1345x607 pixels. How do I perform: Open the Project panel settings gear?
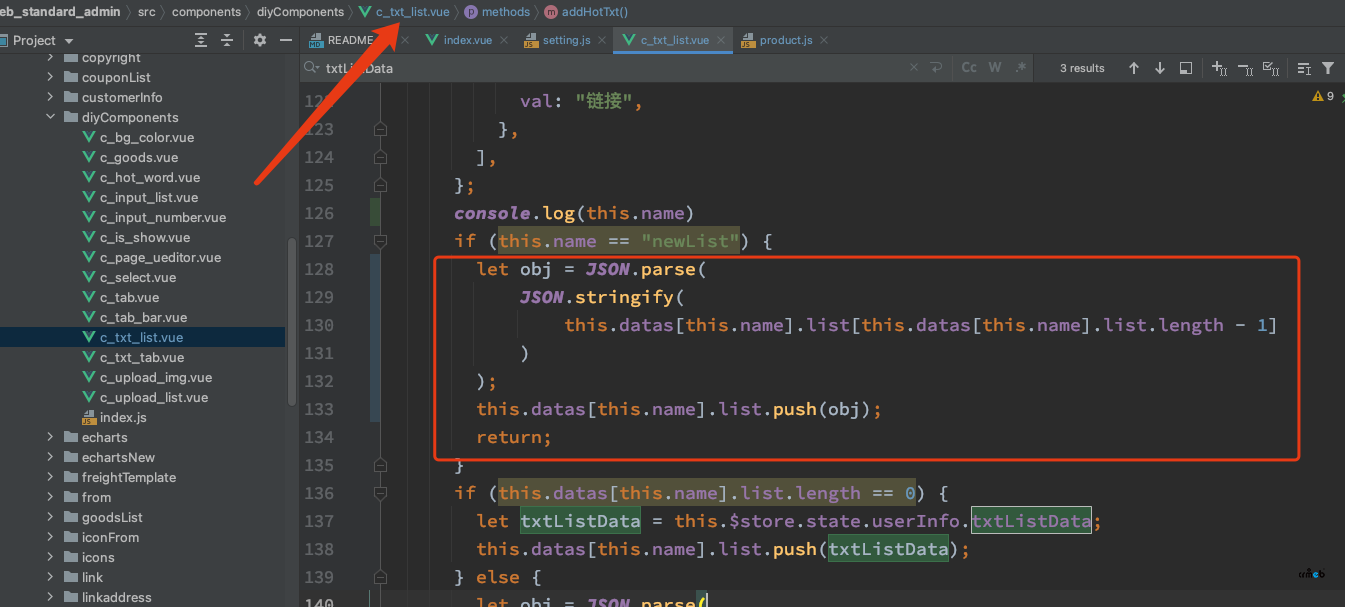point(260,40)
